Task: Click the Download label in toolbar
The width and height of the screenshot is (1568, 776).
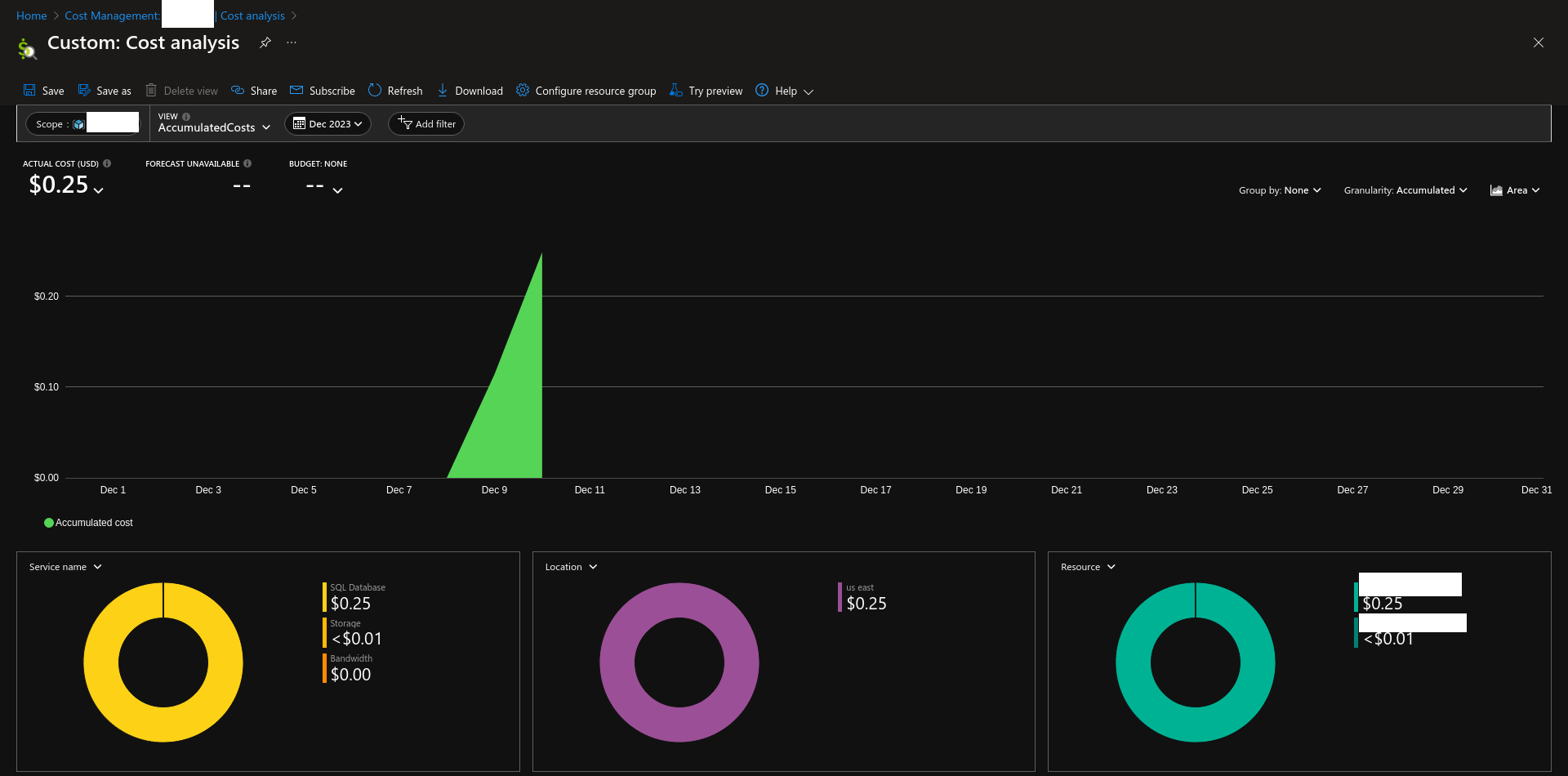Action: pos(479,91)
